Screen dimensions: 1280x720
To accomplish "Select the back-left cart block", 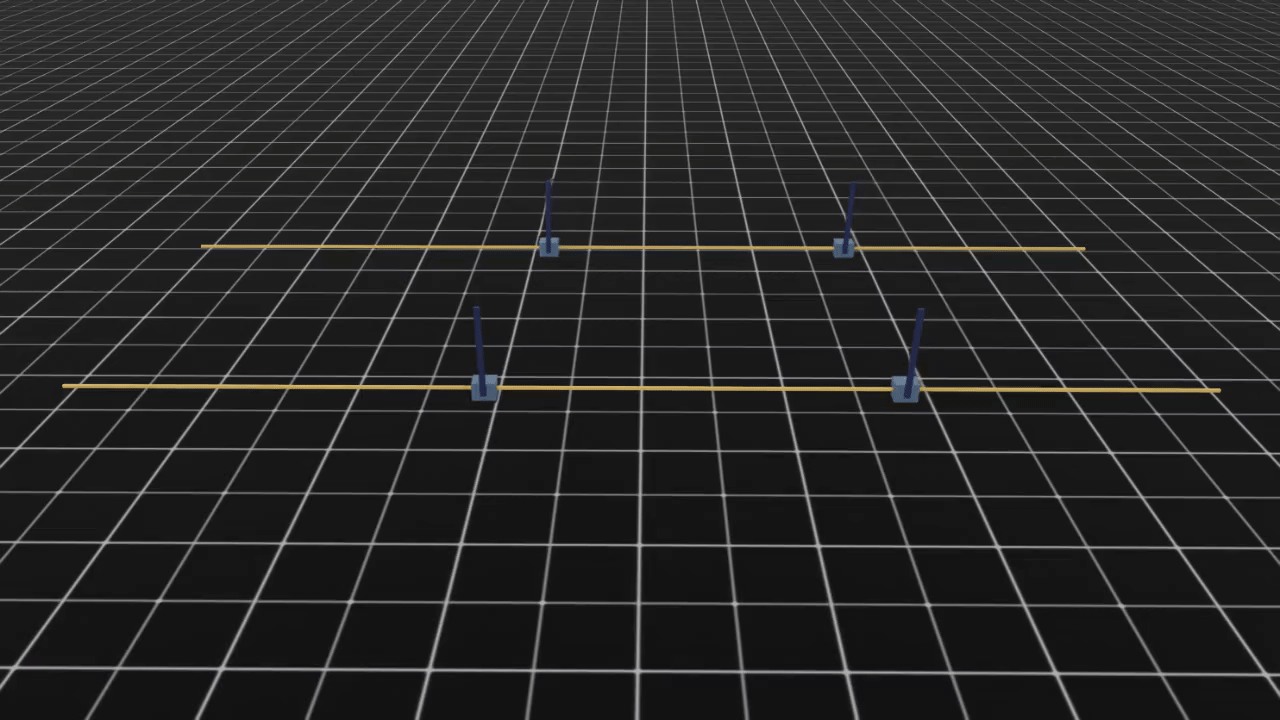I will coord(549,247).
